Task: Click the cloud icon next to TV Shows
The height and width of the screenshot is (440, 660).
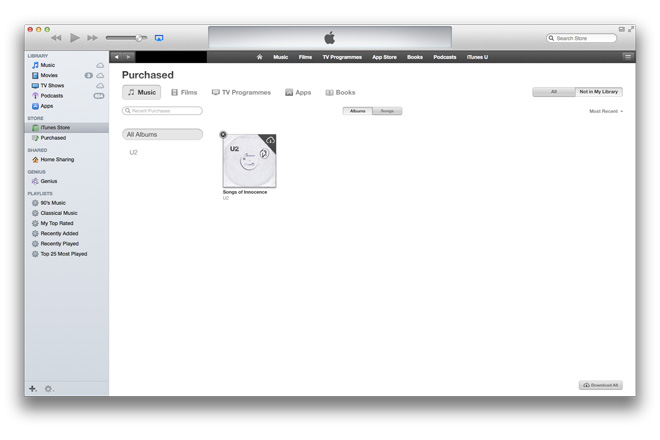Action: [100, 85]
